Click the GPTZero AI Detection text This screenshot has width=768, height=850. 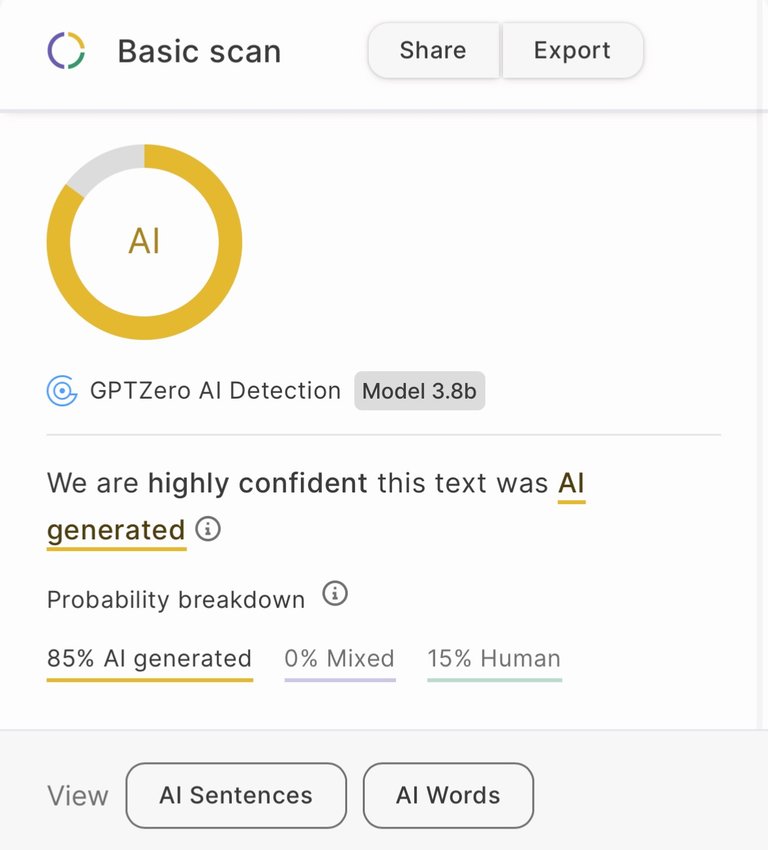[215, 391]
